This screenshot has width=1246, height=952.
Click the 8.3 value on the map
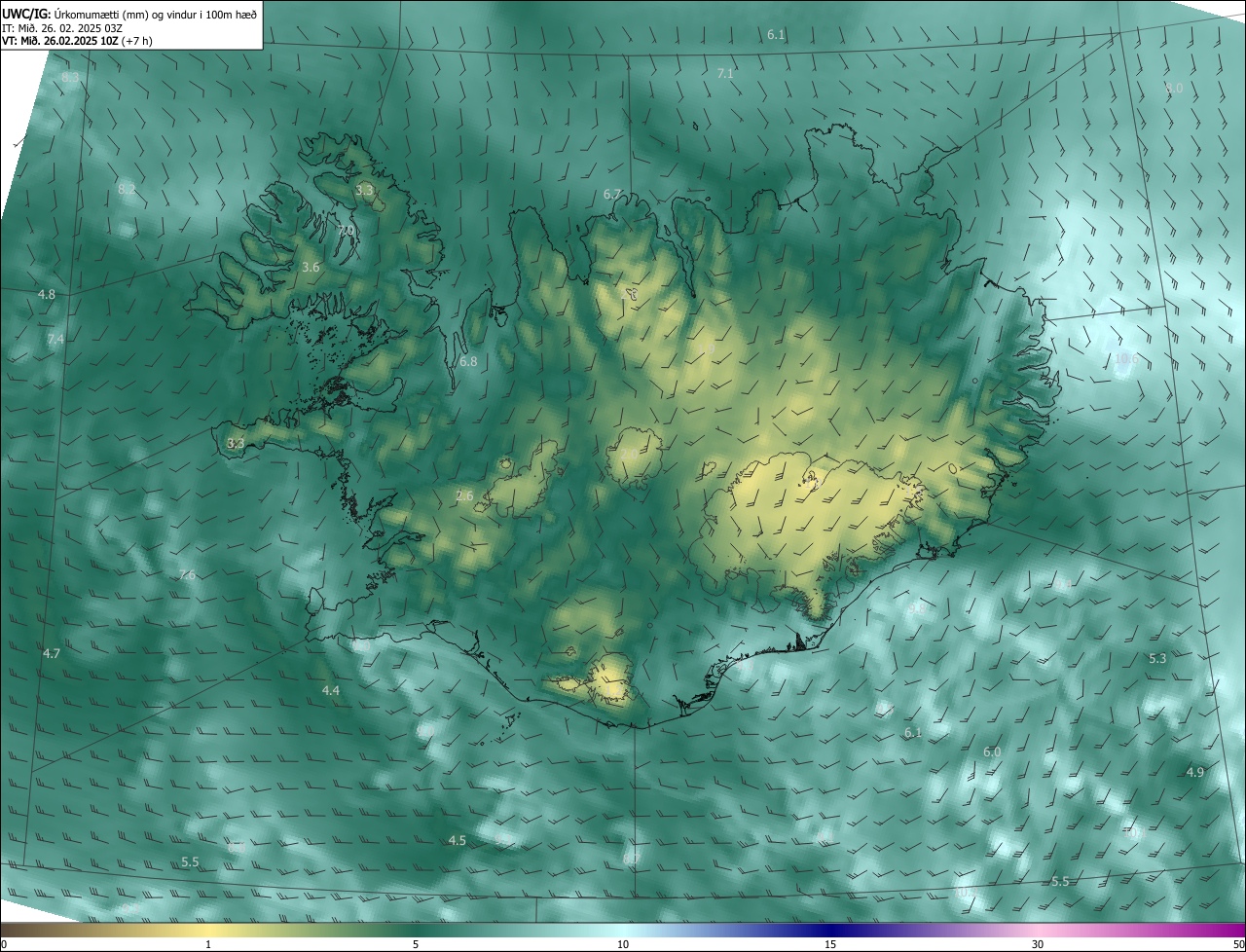click(x=70, y=77)
